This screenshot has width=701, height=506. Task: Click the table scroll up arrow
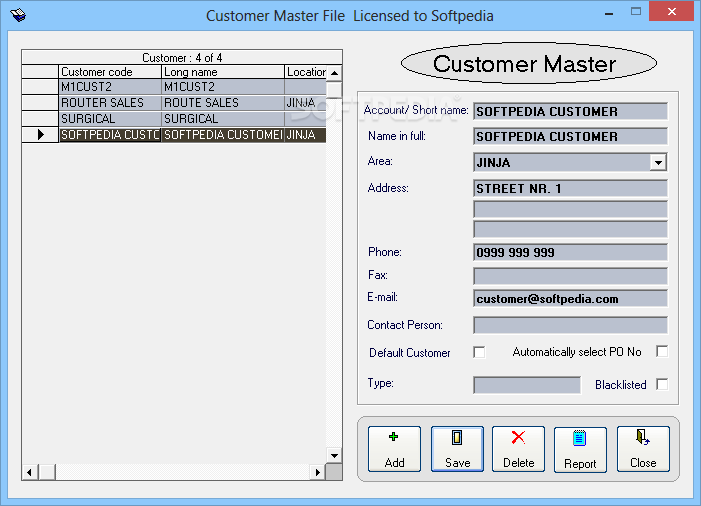334,73
